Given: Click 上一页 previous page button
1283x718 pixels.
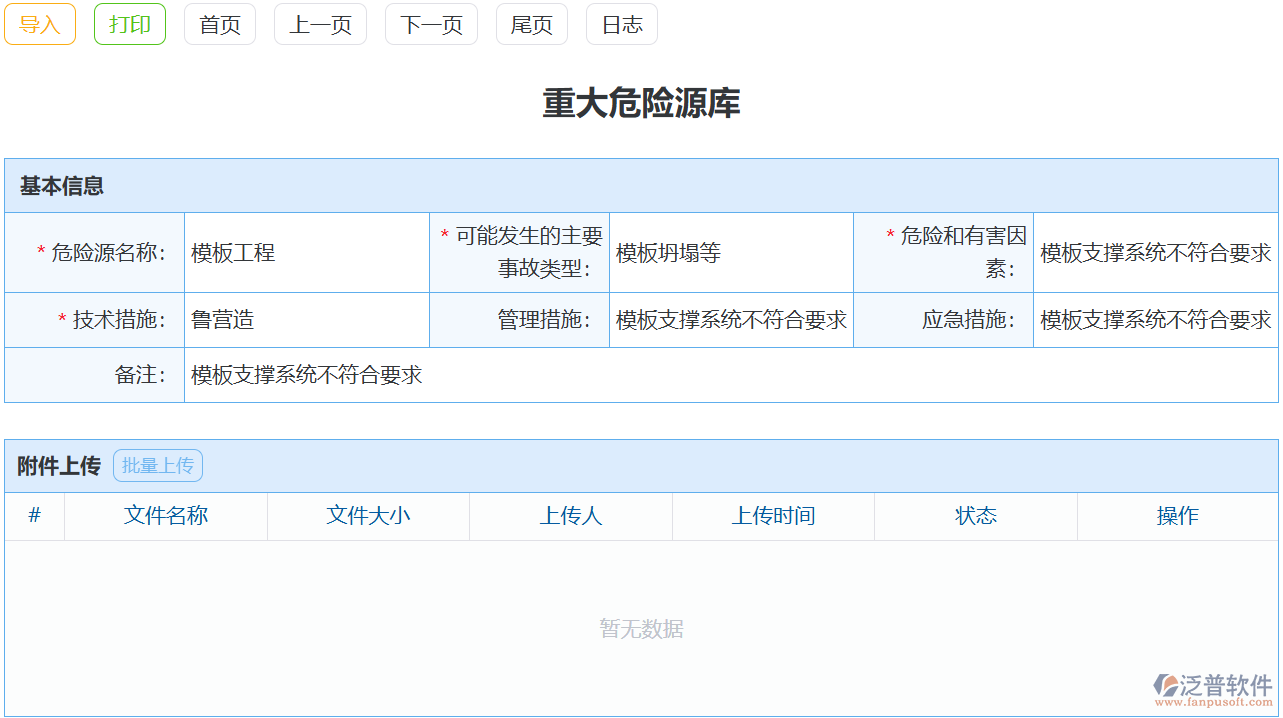Looking at the screenshot, I should tap(320, 24).
